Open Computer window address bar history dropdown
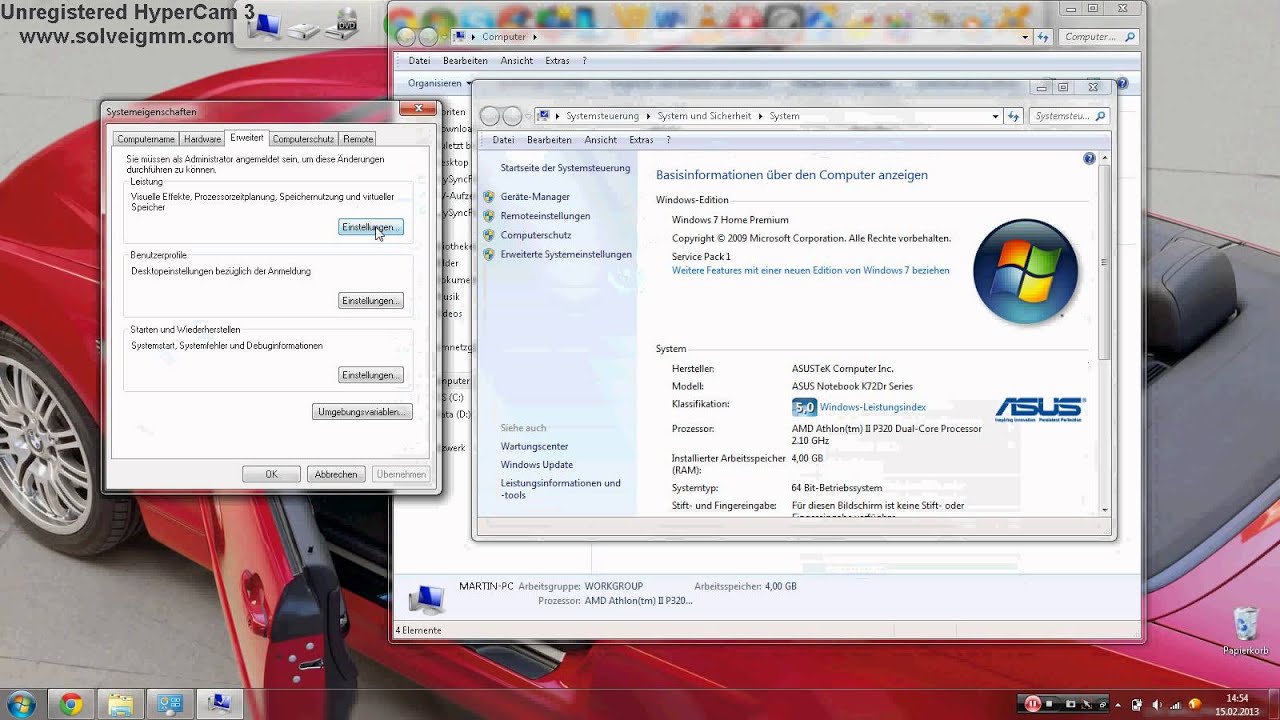Screen dimensions: 1280x720 click(1025, 37)
